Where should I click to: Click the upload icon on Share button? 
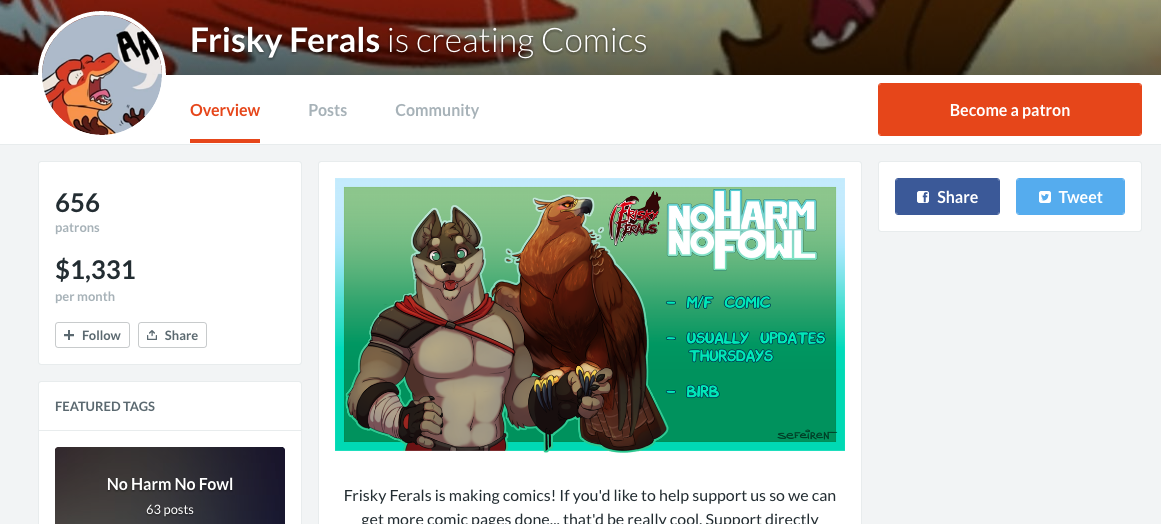(x=152, y=335)
